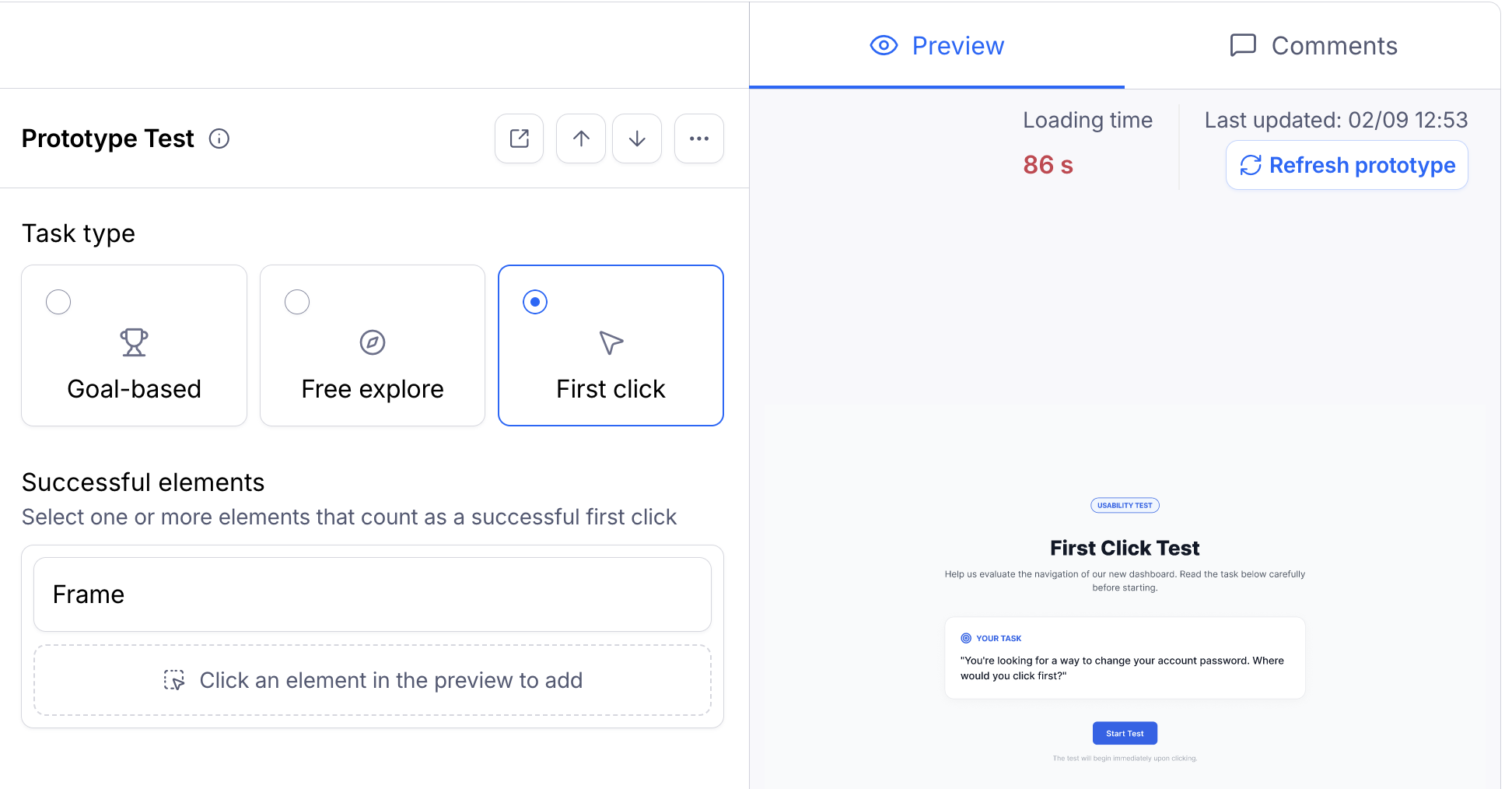The image size is (1512, 789).
Task: Switch to the Preview tab
Action: pos(937,46)
